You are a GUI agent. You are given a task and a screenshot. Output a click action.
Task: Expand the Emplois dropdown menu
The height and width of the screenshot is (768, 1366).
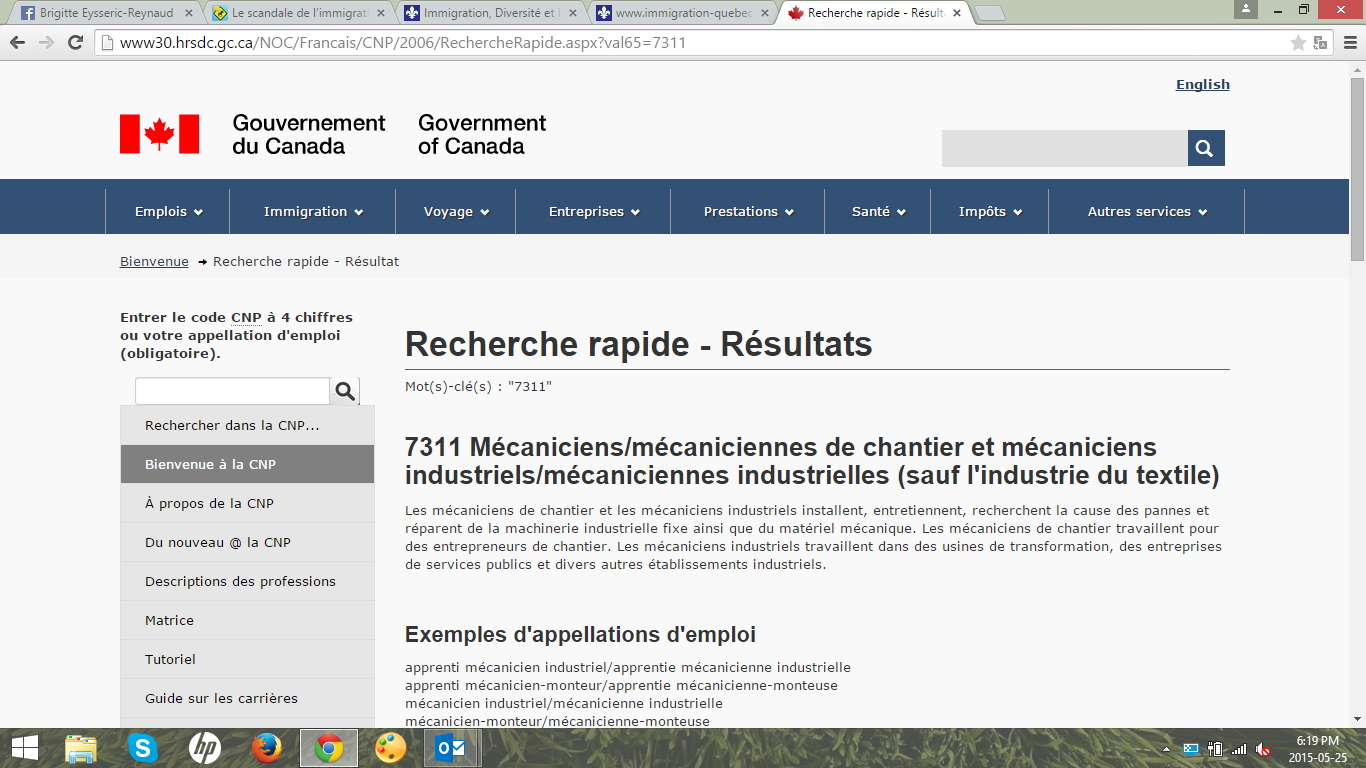(x=168, y=212)
